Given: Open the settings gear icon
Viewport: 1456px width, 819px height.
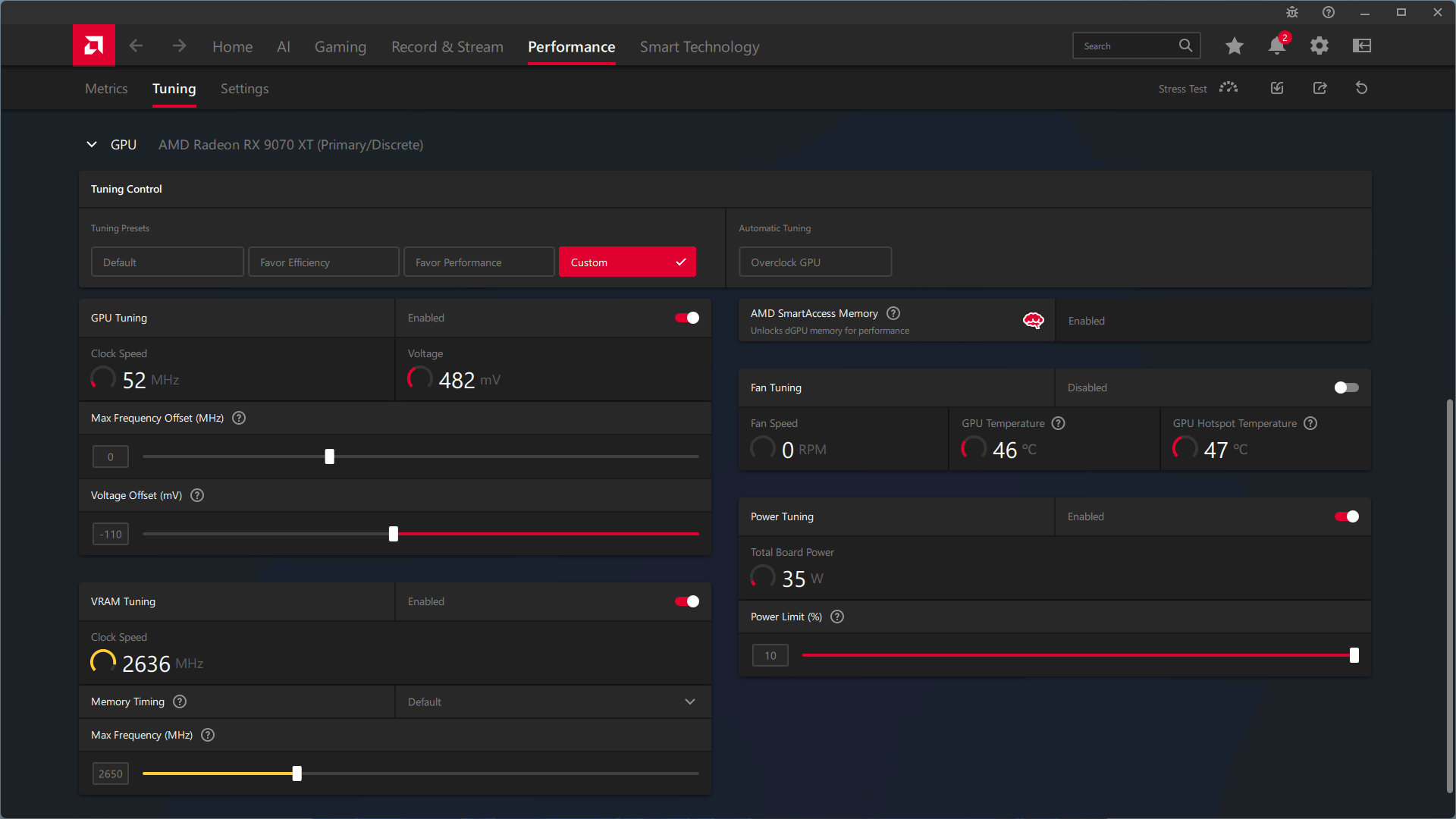Looking at the screenshot, I should coord(1319,46).
